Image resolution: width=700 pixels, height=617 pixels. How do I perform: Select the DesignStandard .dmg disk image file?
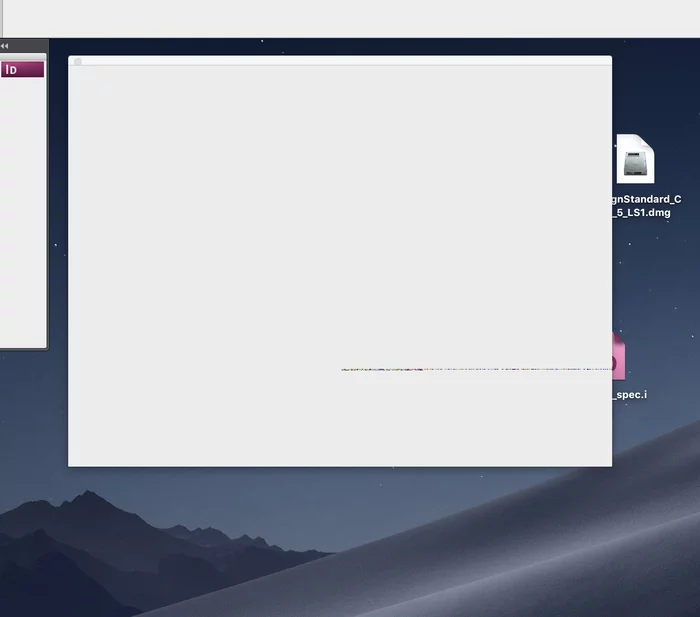point(635,159)
